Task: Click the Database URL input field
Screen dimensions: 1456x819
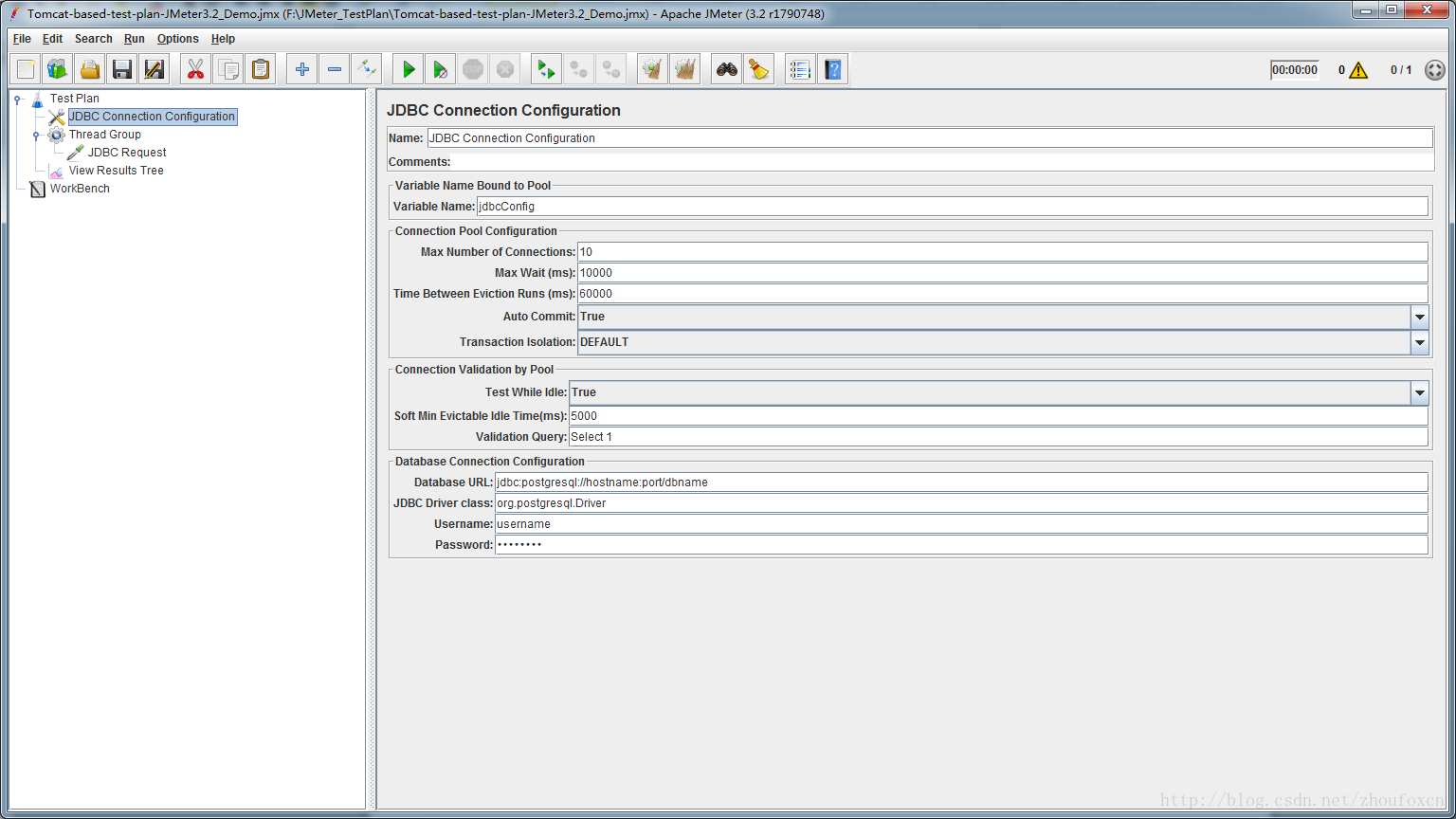Action: click(960, 482)
